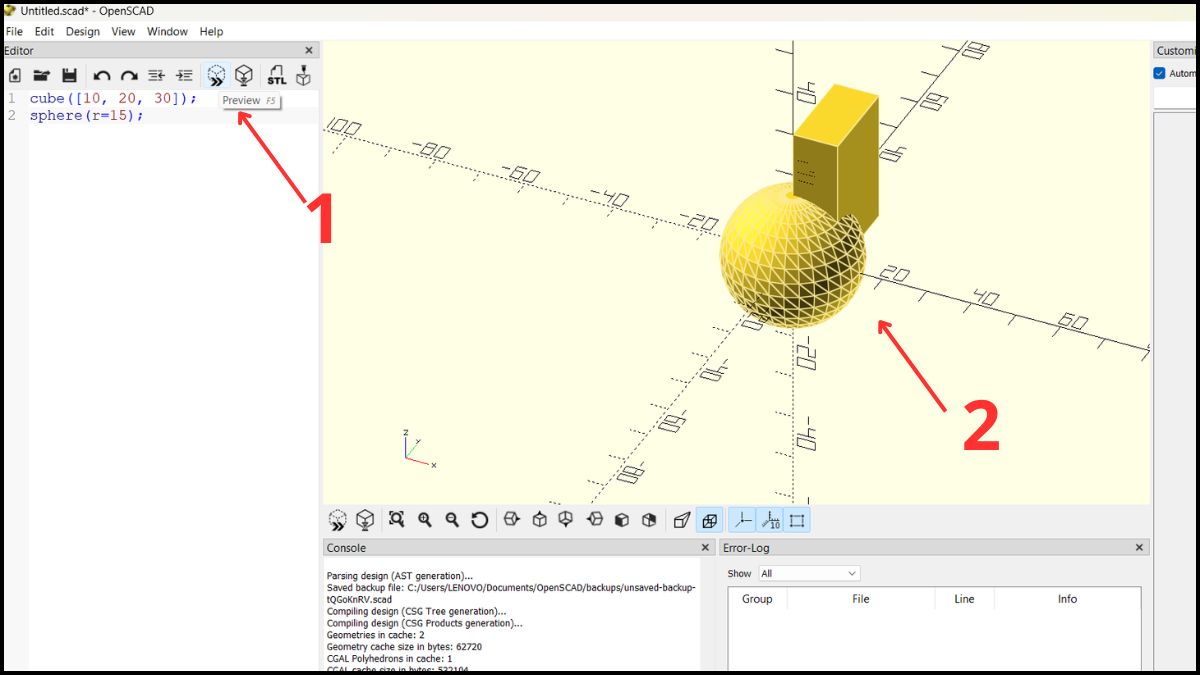
Task: Click the code line 'cube([10, 20, 30]);'
Action: [x=113, y=98]
